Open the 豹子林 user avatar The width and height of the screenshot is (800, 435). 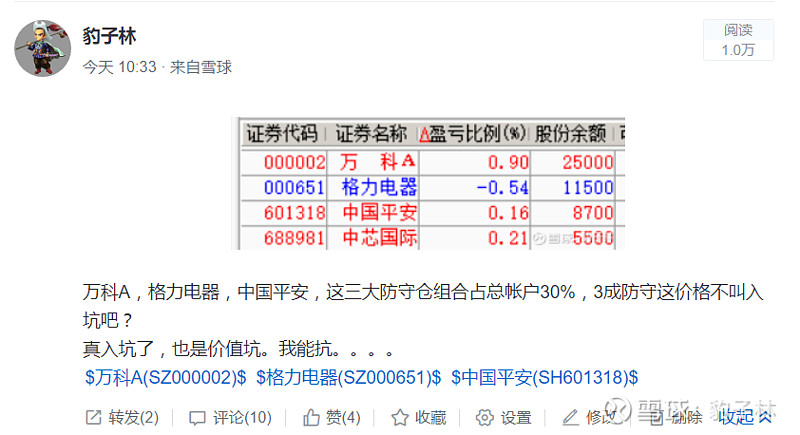click(42, 48)
